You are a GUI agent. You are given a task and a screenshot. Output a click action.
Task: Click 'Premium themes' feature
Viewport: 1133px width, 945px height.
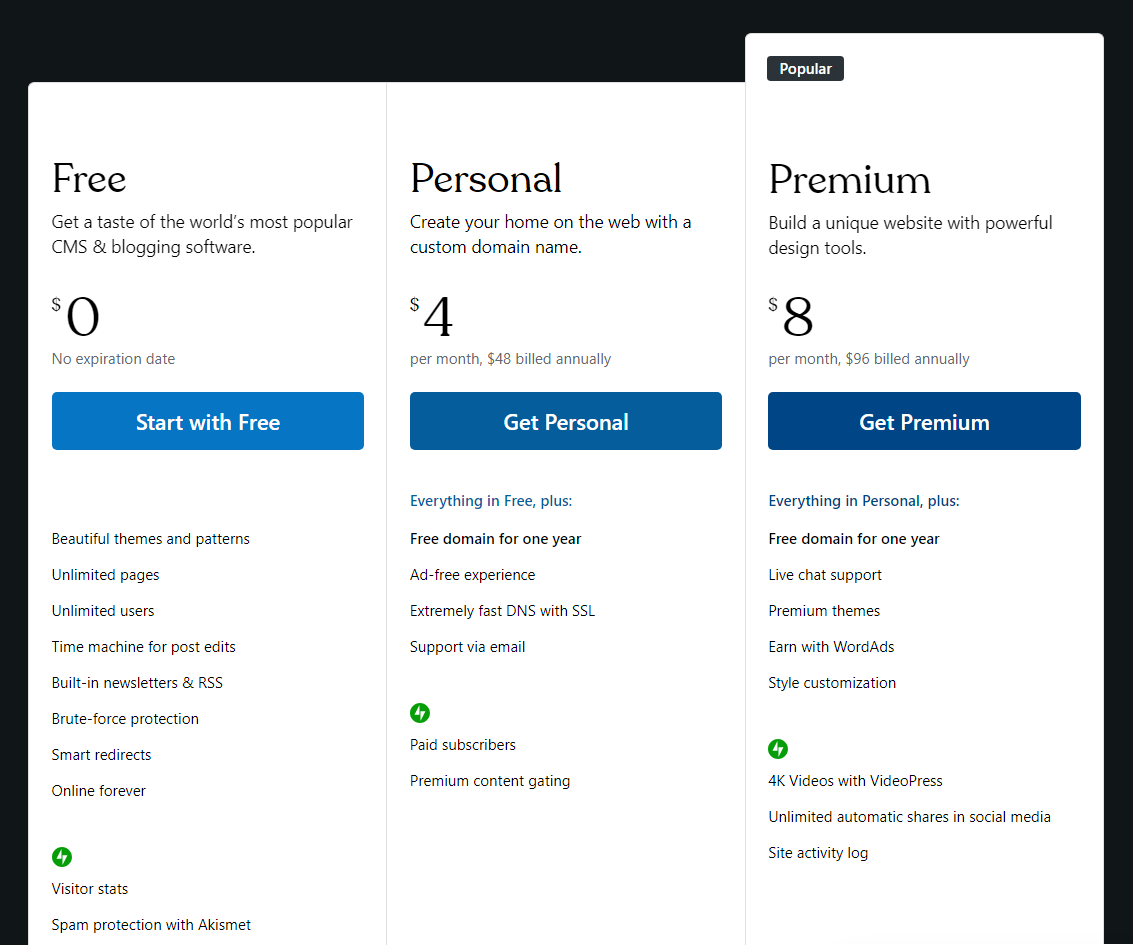pyautogui.click(x=824, y=611)
